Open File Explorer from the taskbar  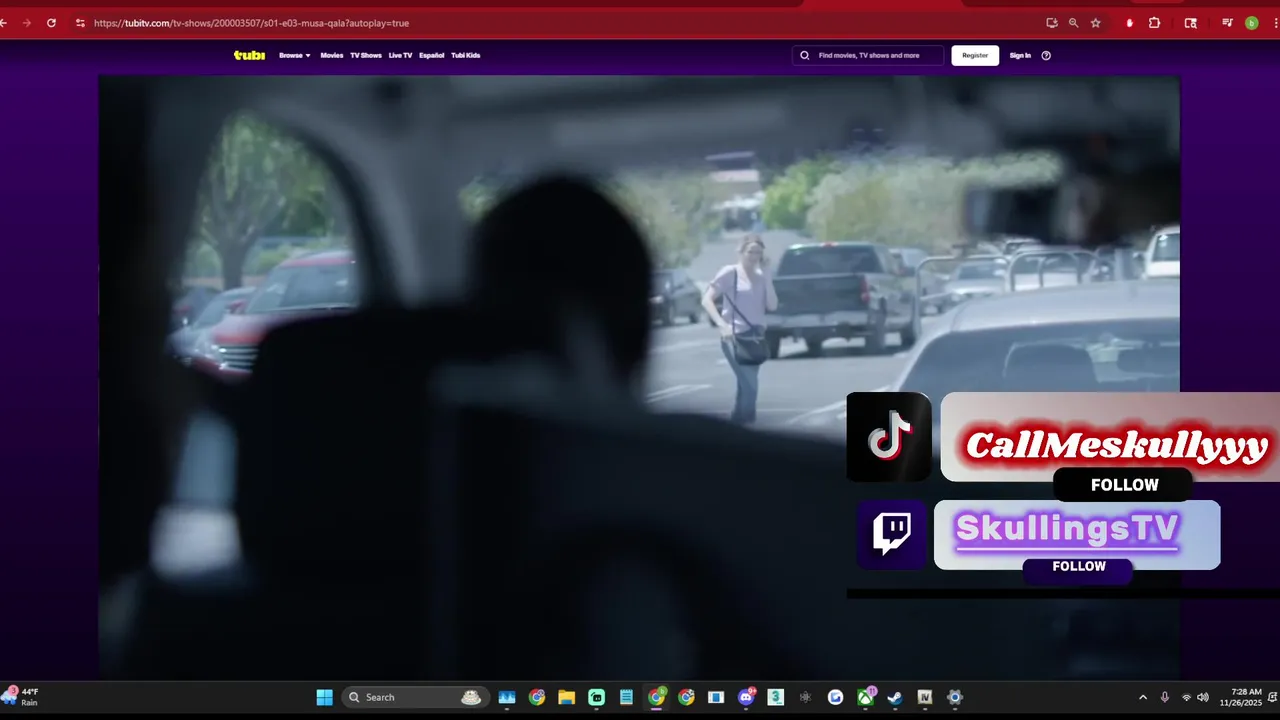click(566, 697)
